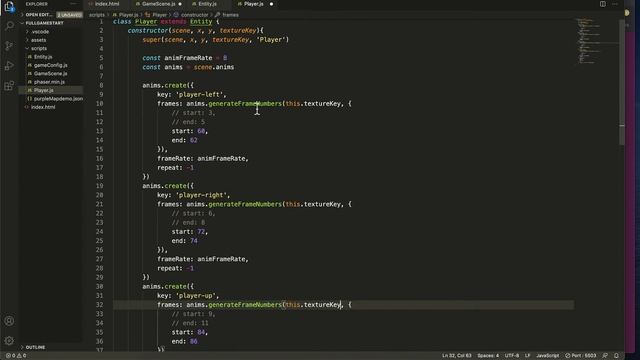The height and width of the screenshot is (360, 640).
Task: Click the value 60 after start
Action: pyautogui.click(x=201, y=131)
